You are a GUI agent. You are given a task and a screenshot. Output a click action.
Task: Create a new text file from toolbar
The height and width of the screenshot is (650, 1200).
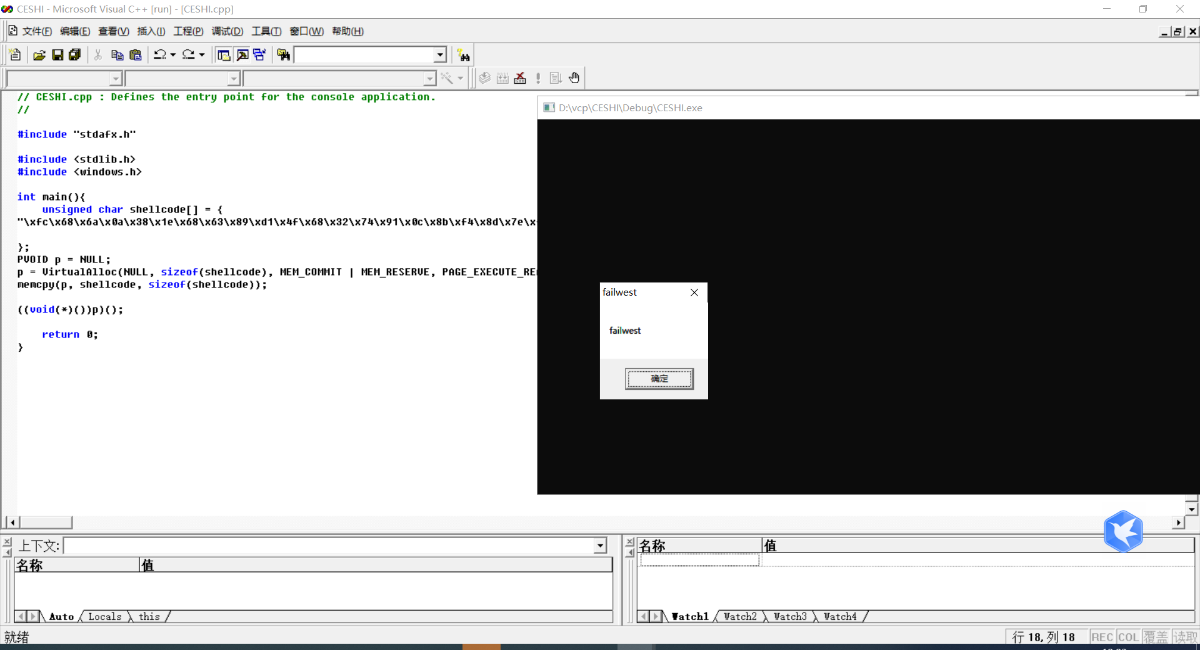(x=15, y=55)
